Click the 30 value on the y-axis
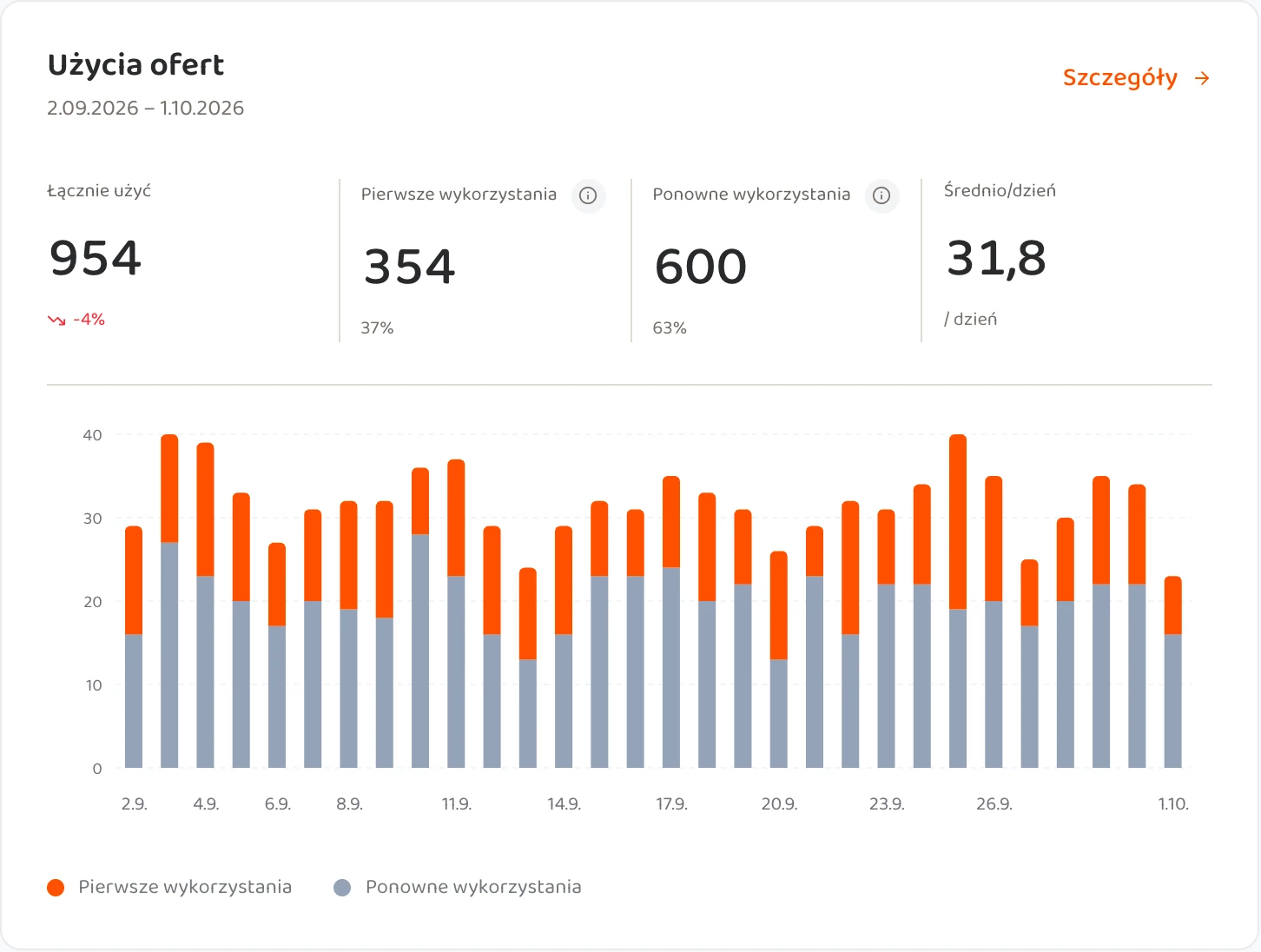 [92, 519]
